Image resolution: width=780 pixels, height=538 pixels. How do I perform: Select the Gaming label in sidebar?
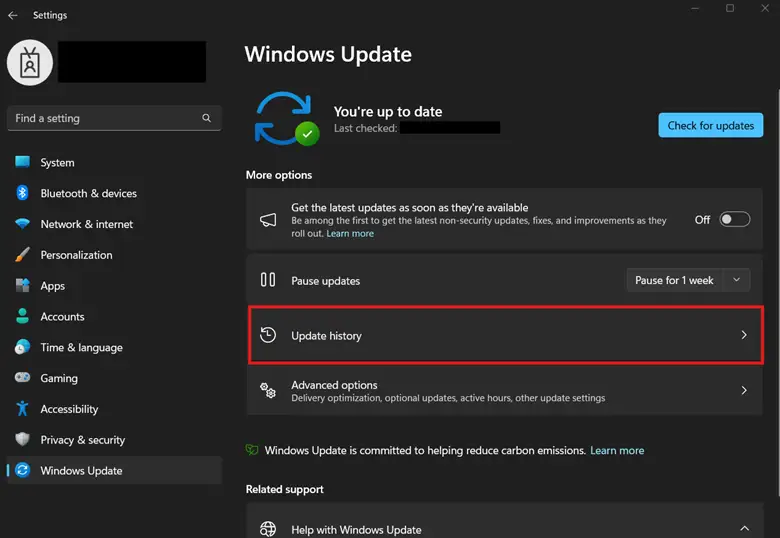click(x=59, y=378)
